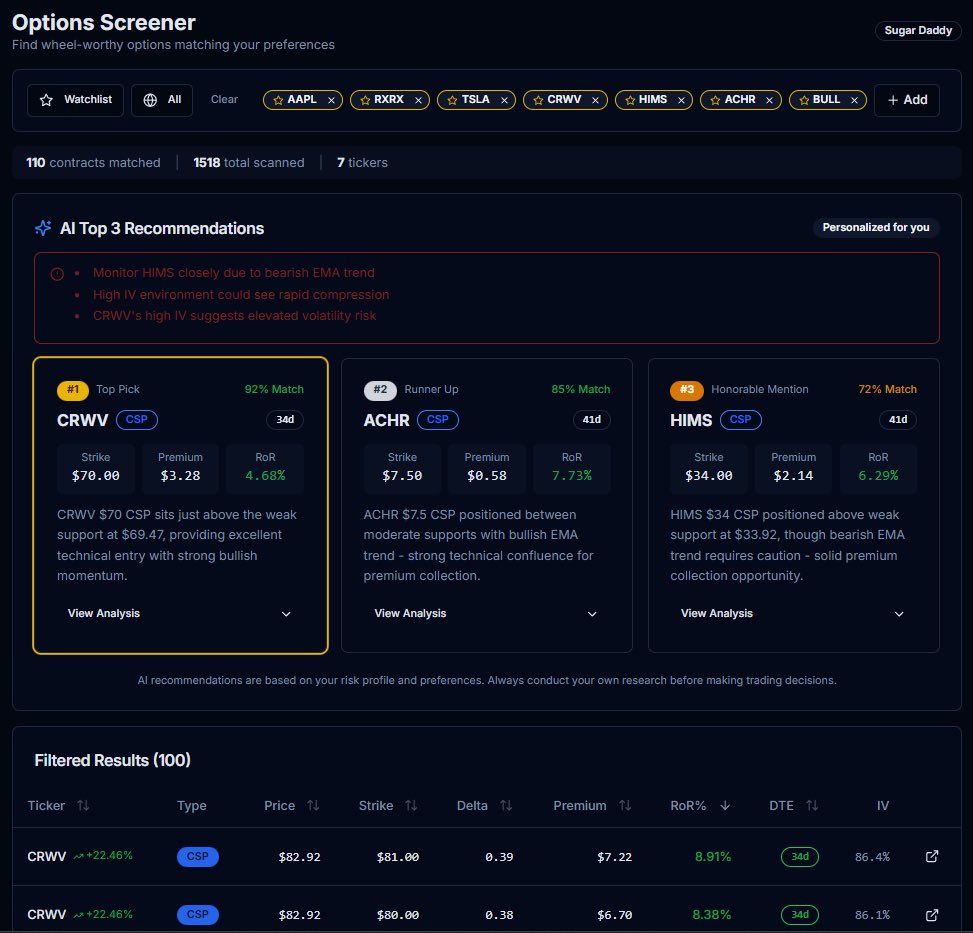Click the star icon on CRWV chip
973x933 pixels.
[x=538, y=100]
